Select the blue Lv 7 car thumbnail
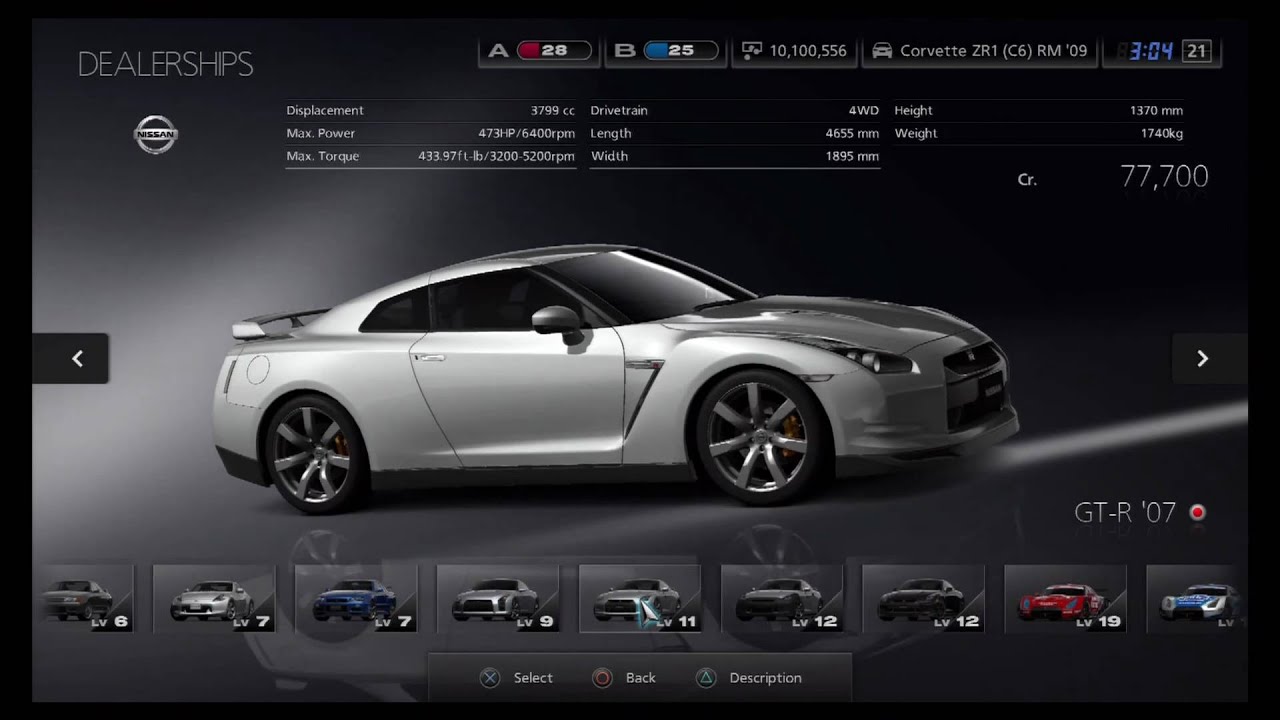The height and width of the screenshot is (720, 1280). (x=355, y=598)
